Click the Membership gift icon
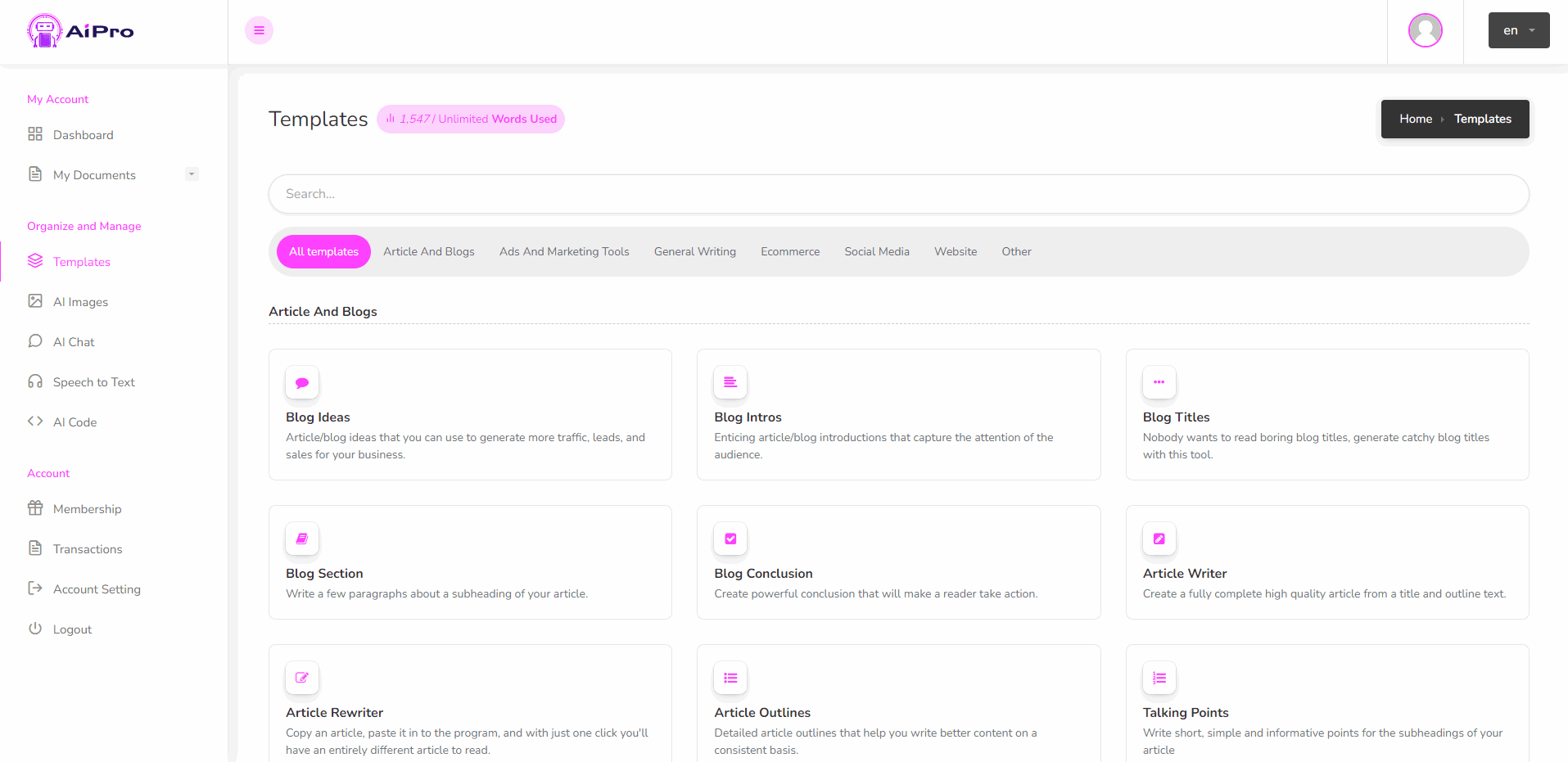The image size is (1568, 762). pos(35,508)
